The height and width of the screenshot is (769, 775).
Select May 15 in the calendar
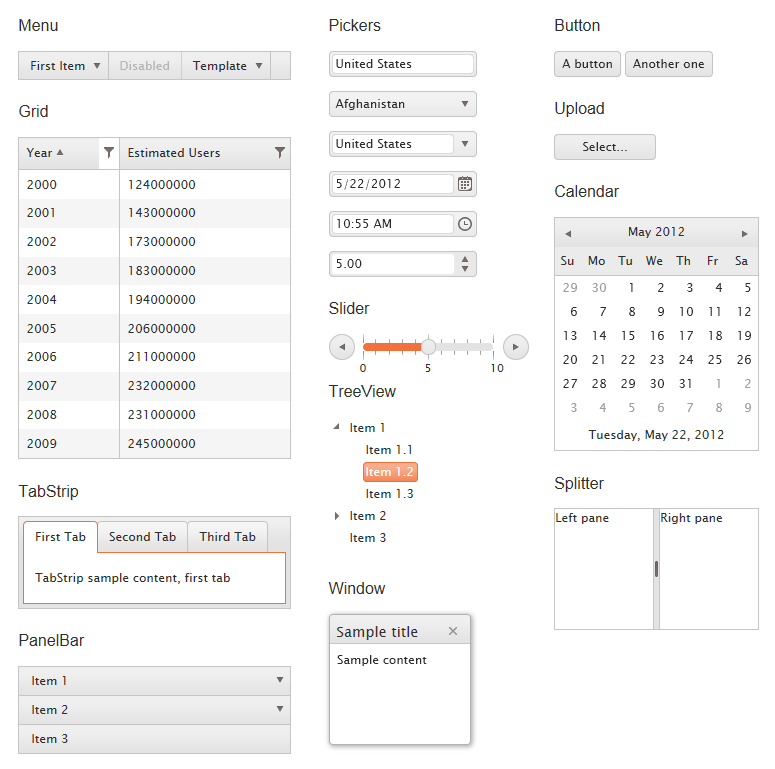click(x=628, y=336)
